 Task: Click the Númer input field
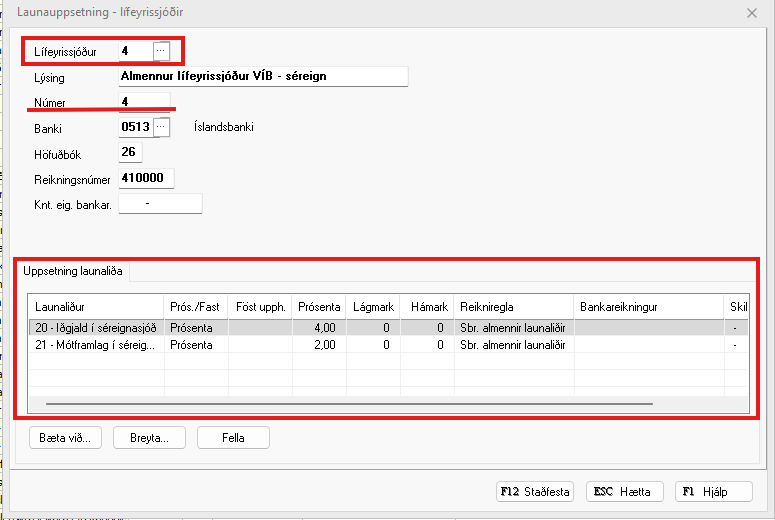(144, 101)
